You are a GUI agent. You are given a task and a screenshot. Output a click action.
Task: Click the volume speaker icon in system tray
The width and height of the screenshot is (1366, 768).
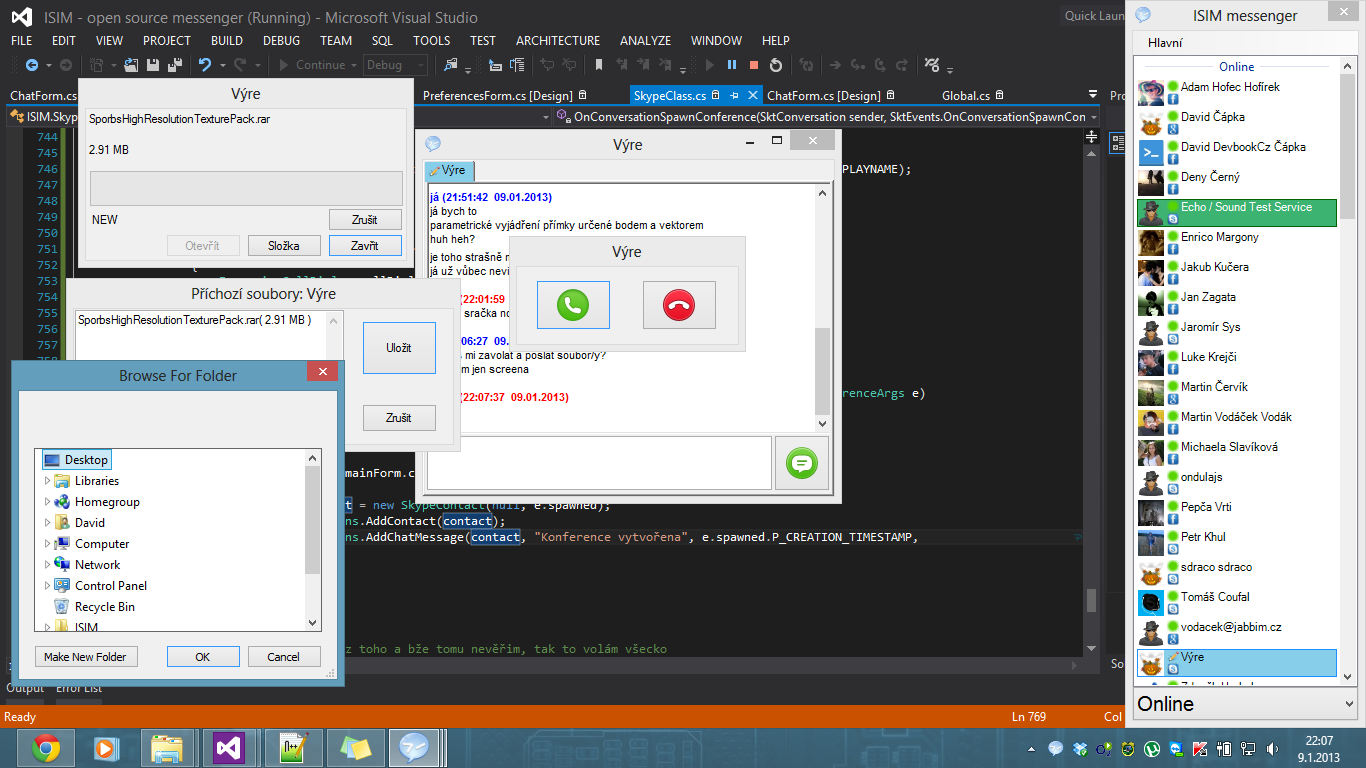pos(1272,748)
